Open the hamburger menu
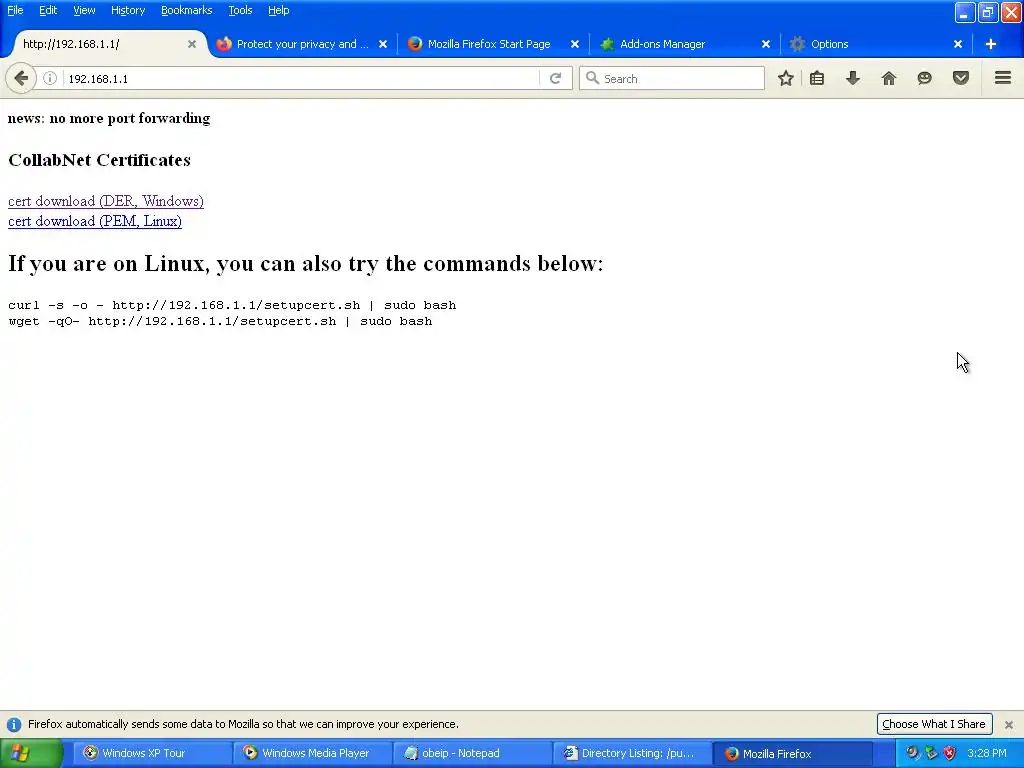 (x=1003, y=78)
